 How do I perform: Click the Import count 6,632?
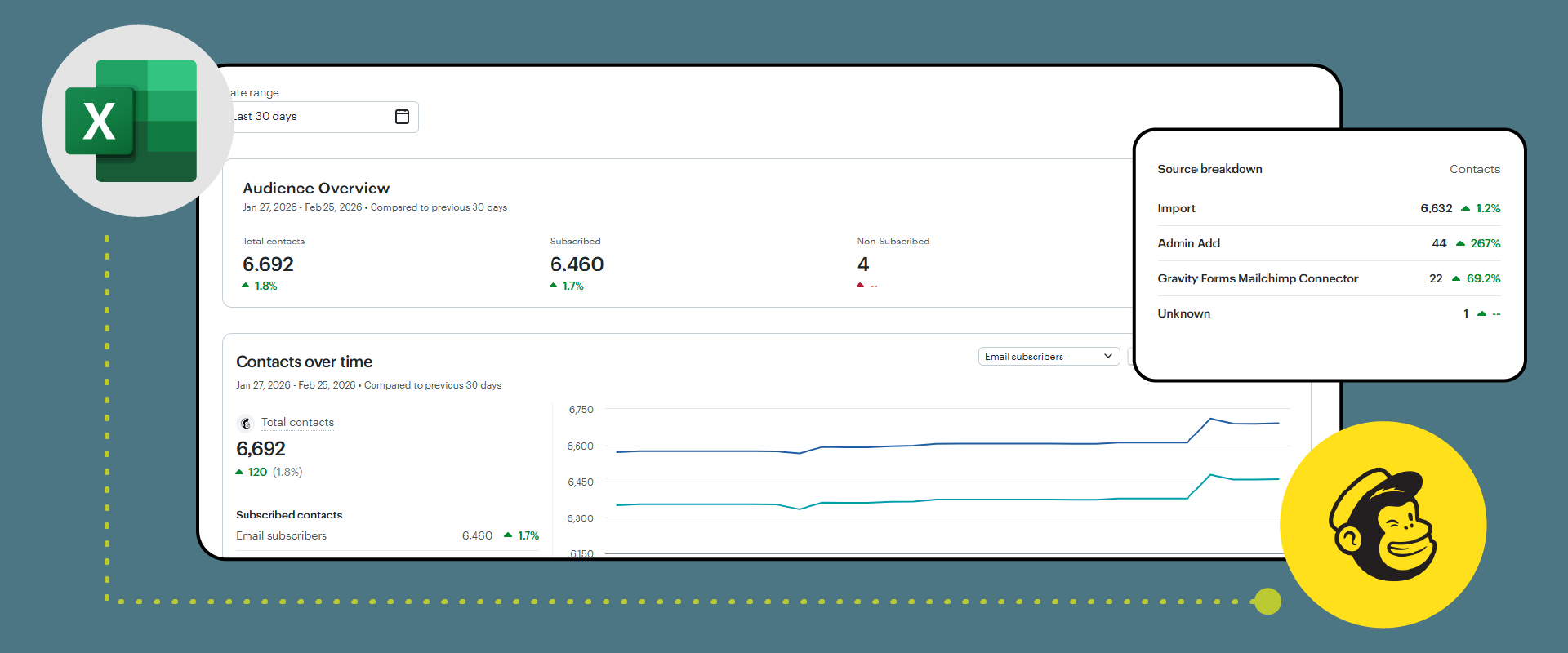click(1437, 208)
